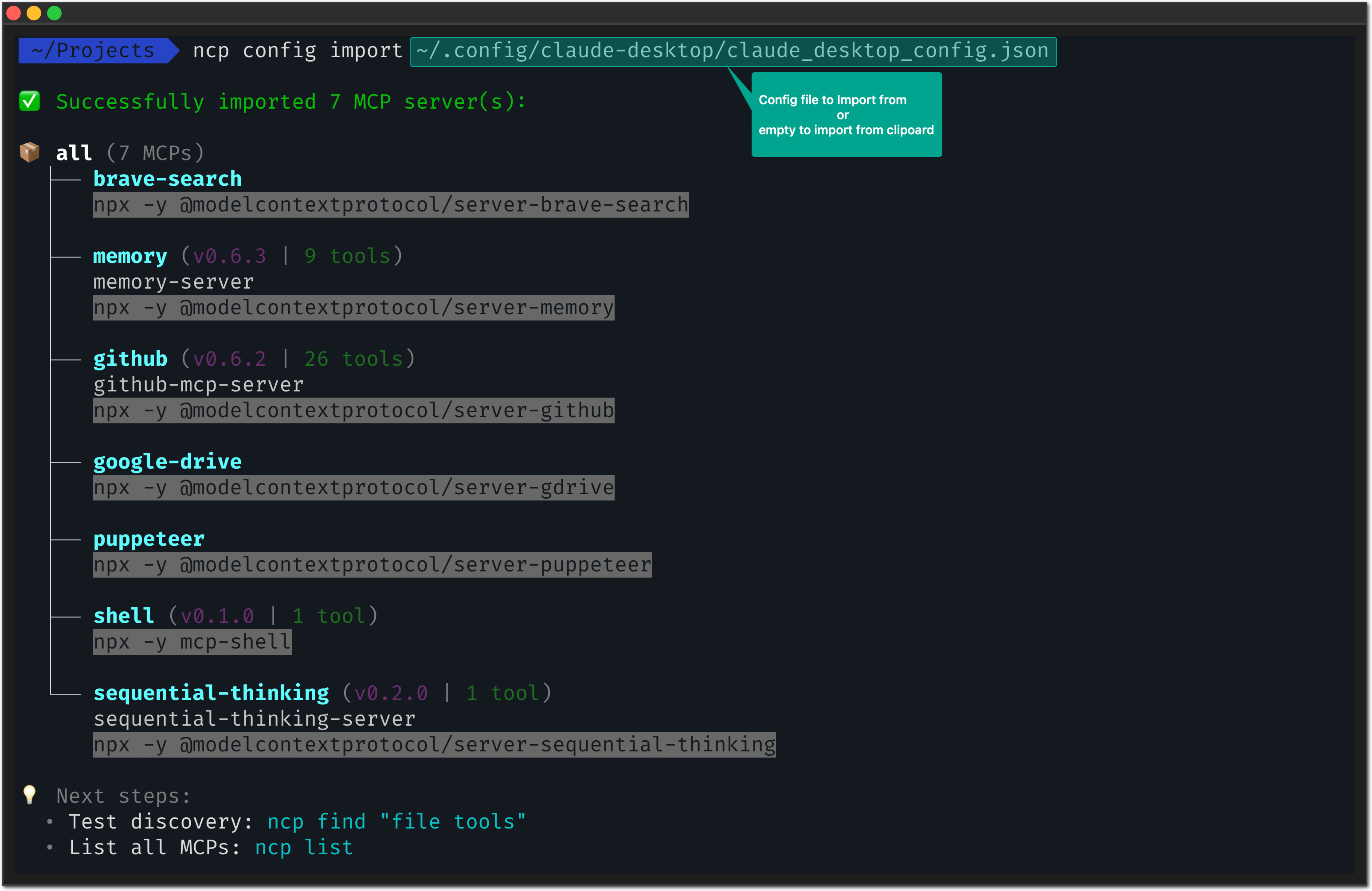Click the brave-search tree entry
The height and width of the screenshot is (891, 1372).
(167, 179)
